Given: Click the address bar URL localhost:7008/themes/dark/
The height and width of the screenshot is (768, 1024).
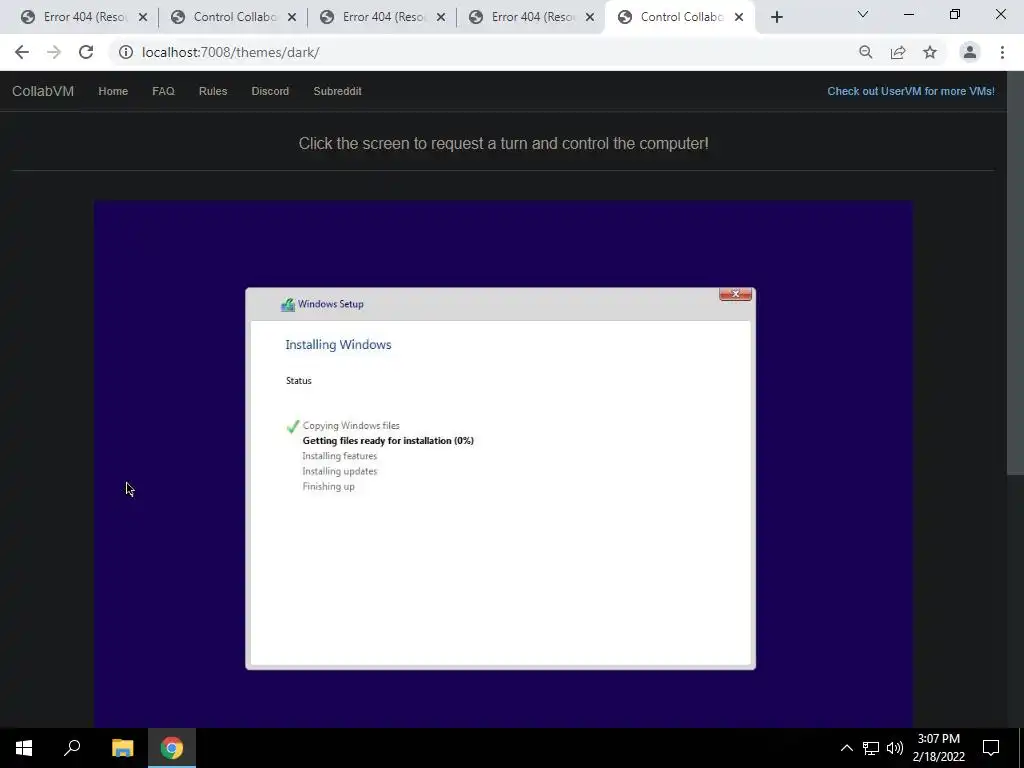Looking at the screenshot, I should [231, 52].
